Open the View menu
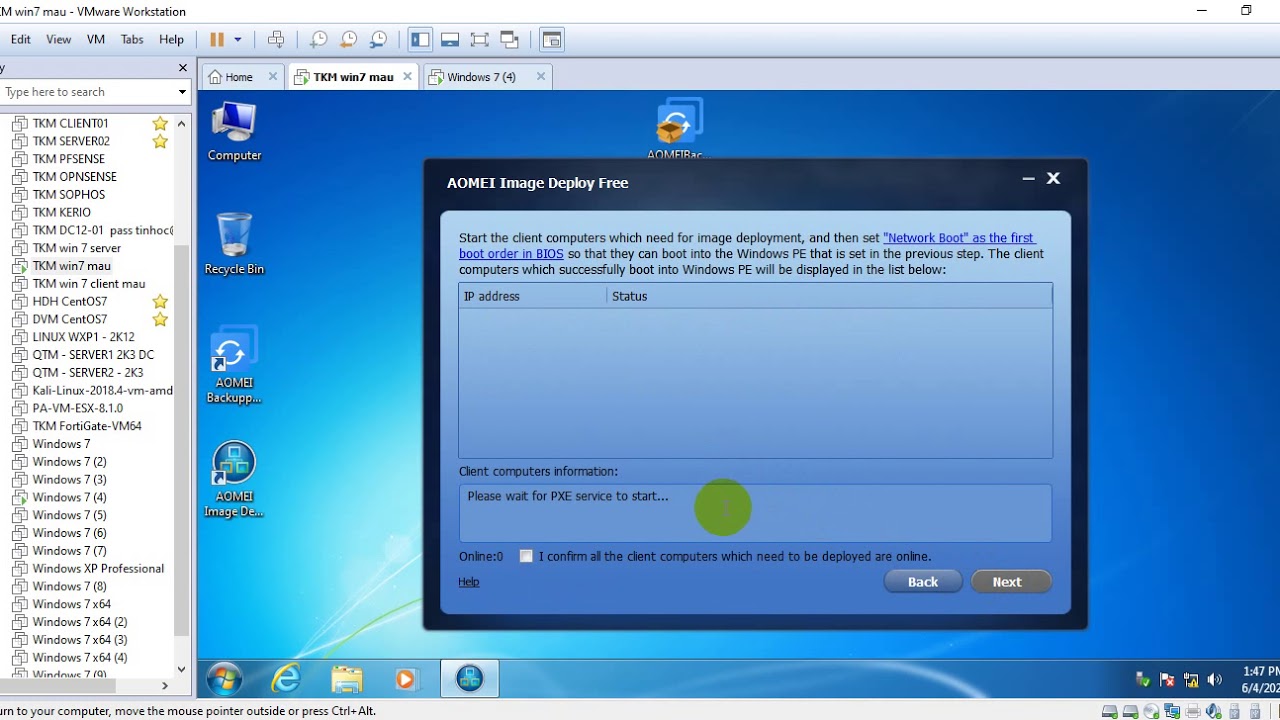Screen dimensions: 1280x720 tap(59, 40)
